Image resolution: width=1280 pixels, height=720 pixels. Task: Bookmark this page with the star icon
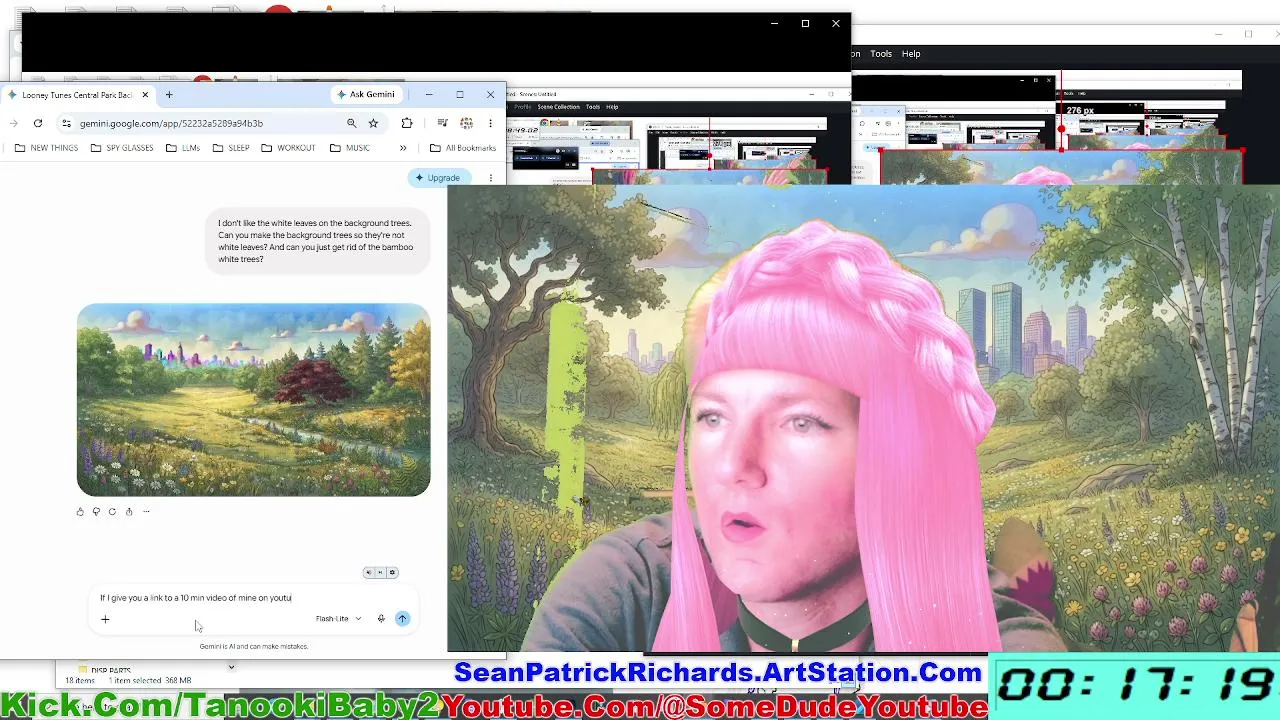[373, 123]
